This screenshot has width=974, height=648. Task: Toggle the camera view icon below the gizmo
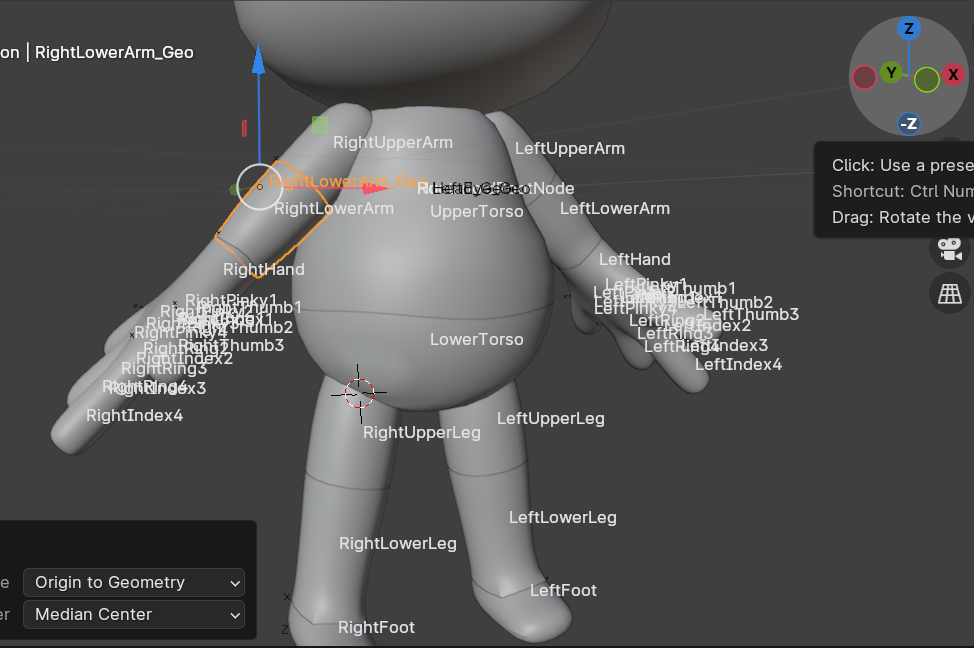coord(948,250)
